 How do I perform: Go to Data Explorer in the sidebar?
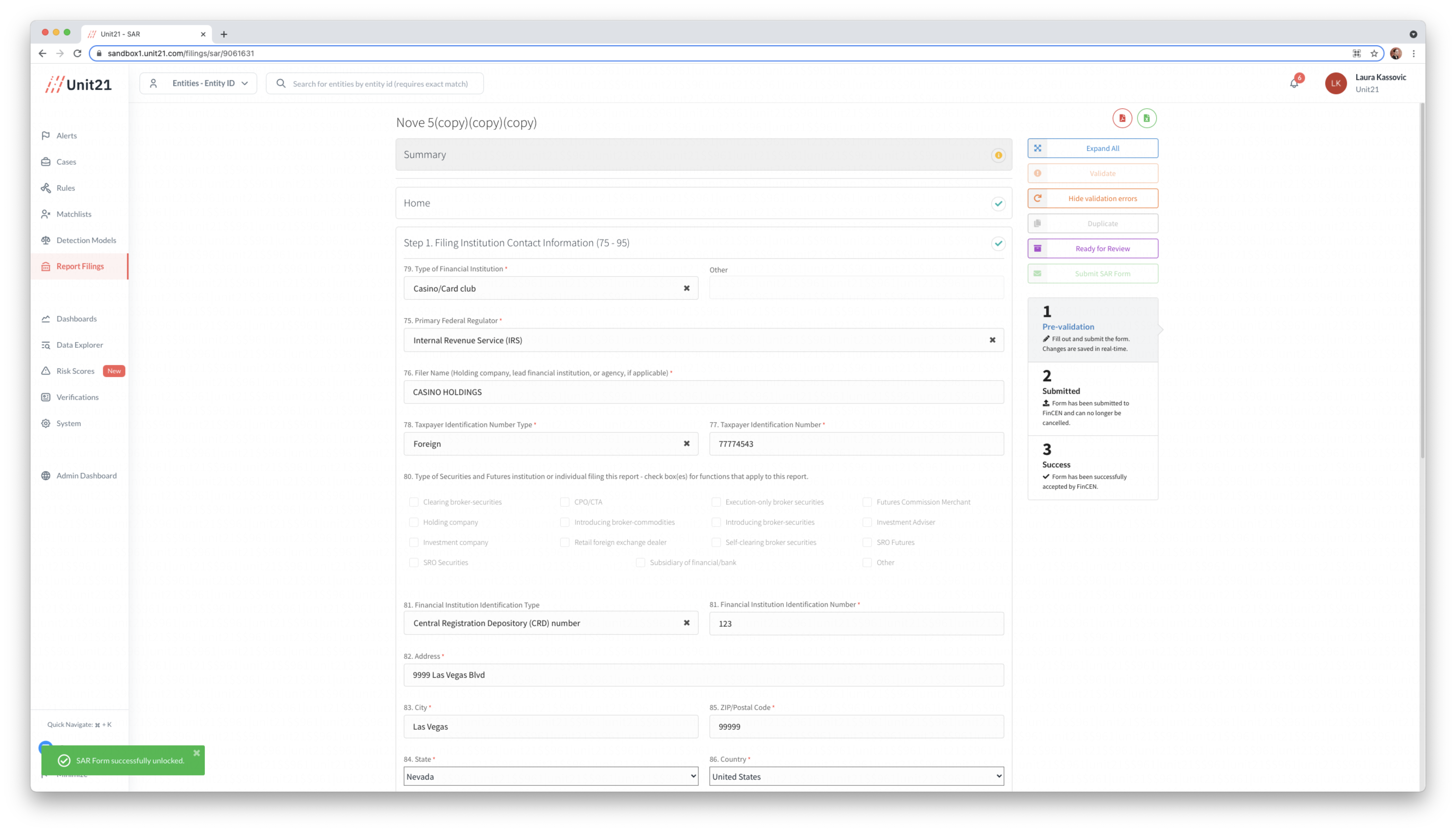coord(80,345)
